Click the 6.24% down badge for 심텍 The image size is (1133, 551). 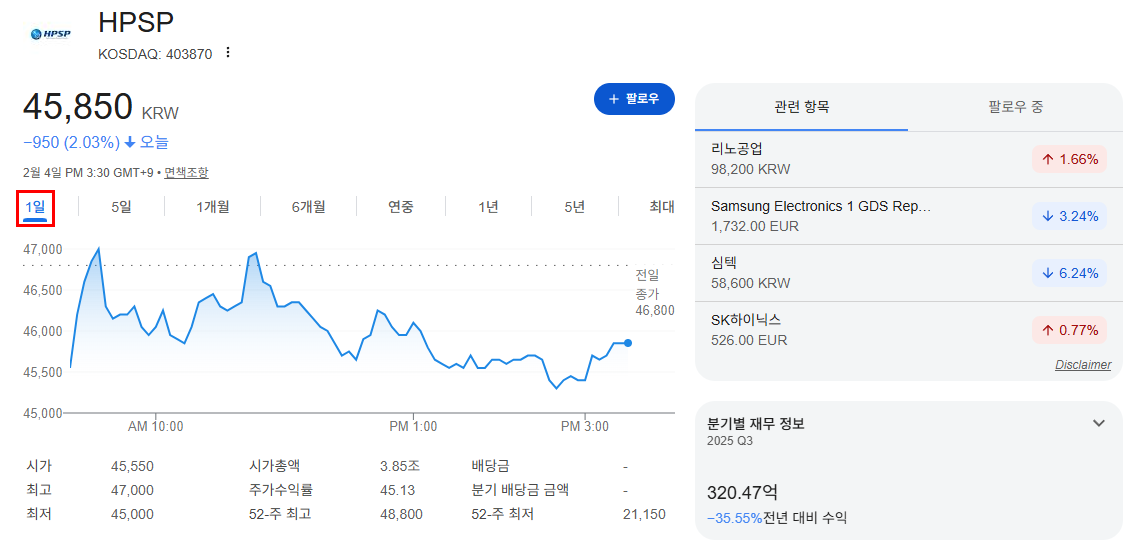pyautogui.click(x=1069, y=273)
